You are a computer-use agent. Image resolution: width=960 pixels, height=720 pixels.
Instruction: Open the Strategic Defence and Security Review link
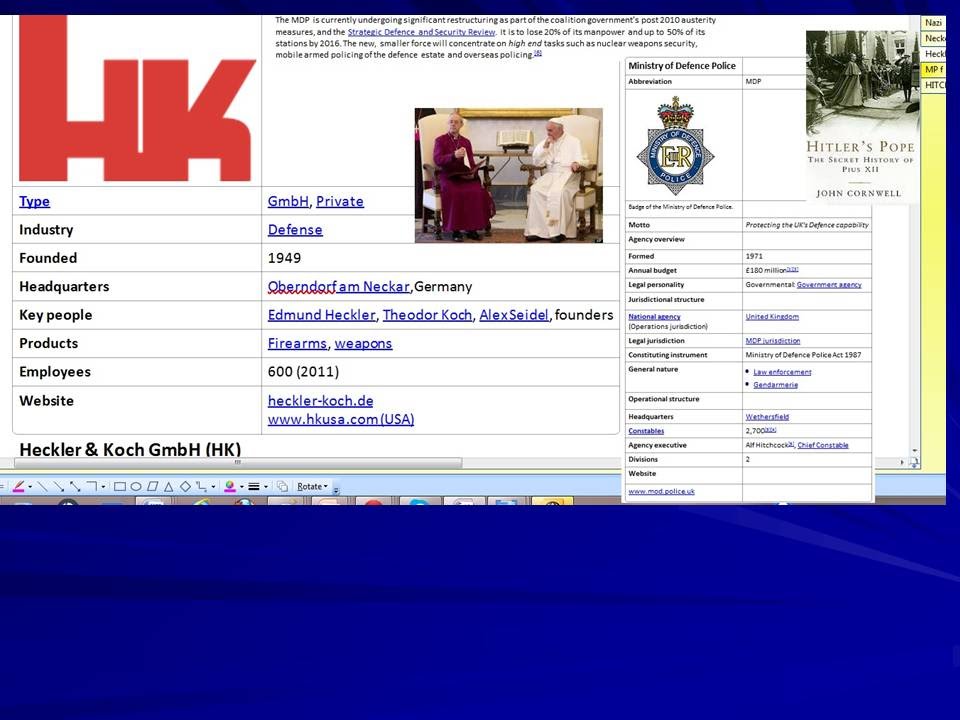[x=421, y=32]
